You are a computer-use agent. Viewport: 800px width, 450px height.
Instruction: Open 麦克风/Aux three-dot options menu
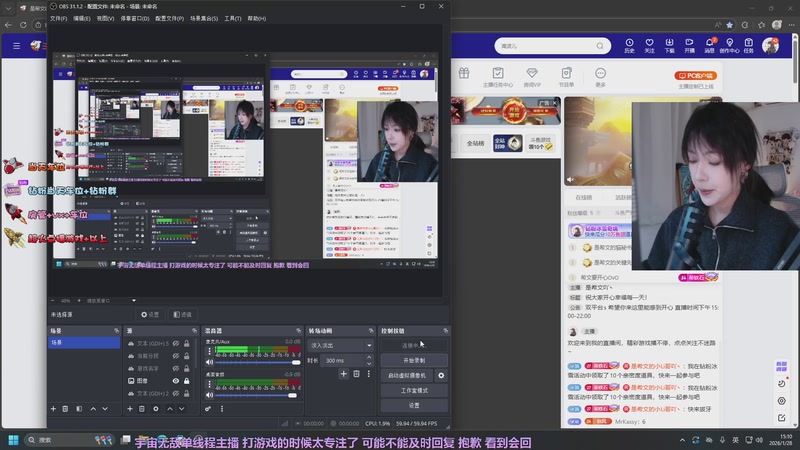[209, 351]
